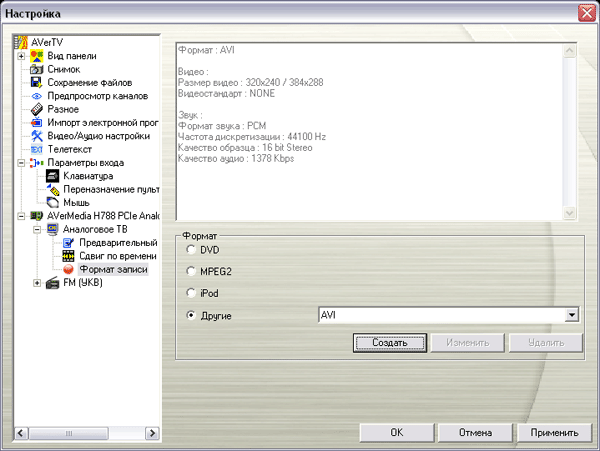
Task: Select Сохранение файлов tree item
Action: point(90,83)
